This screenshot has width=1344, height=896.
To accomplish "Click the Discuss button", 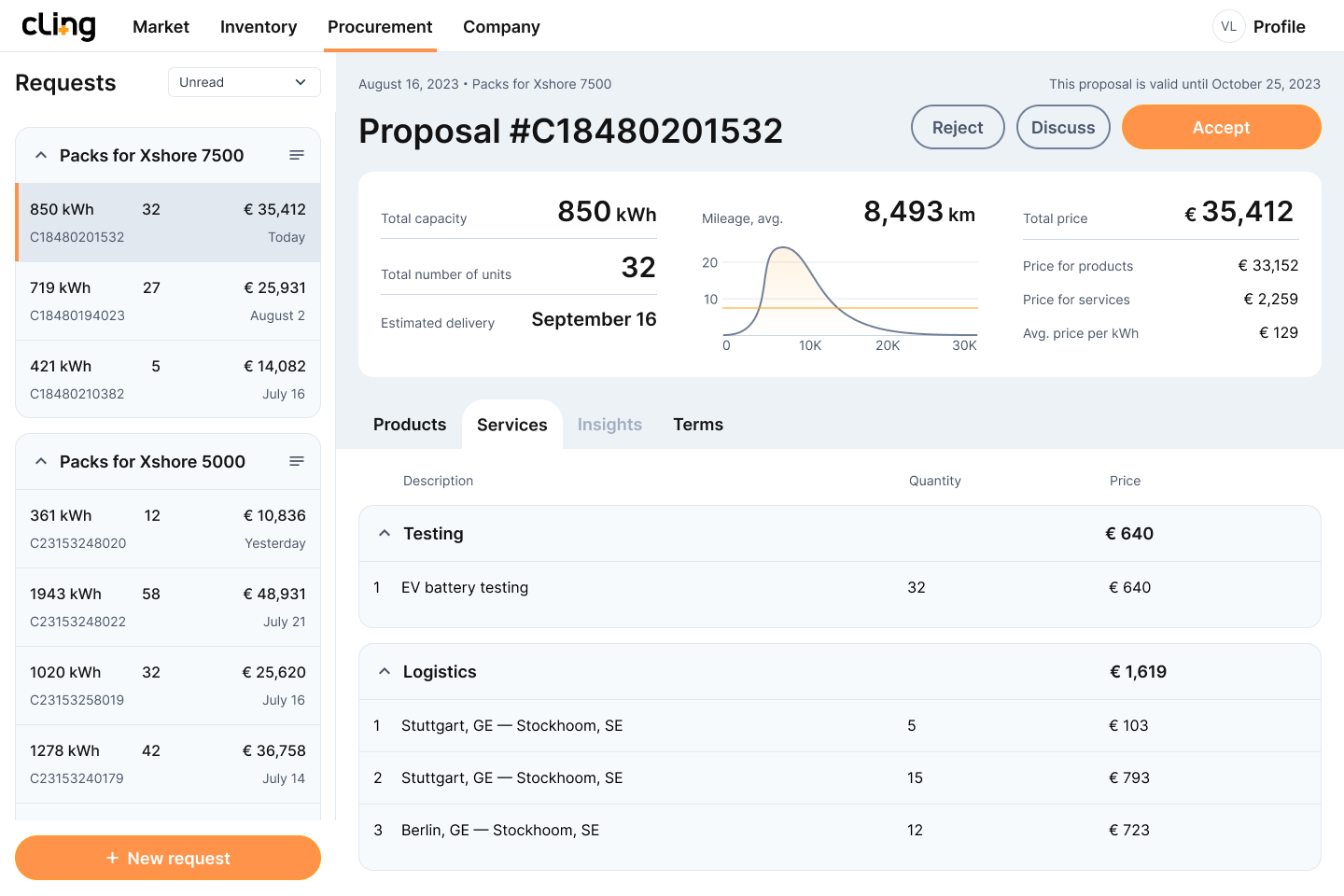I will (1063, 127).
